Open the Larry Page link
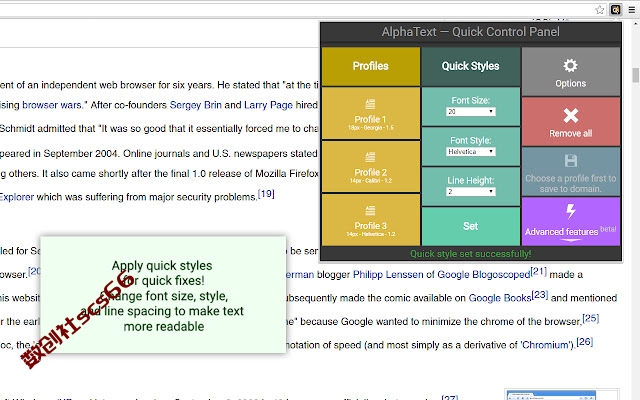The image size is (640, 400). tap(268, 105)
